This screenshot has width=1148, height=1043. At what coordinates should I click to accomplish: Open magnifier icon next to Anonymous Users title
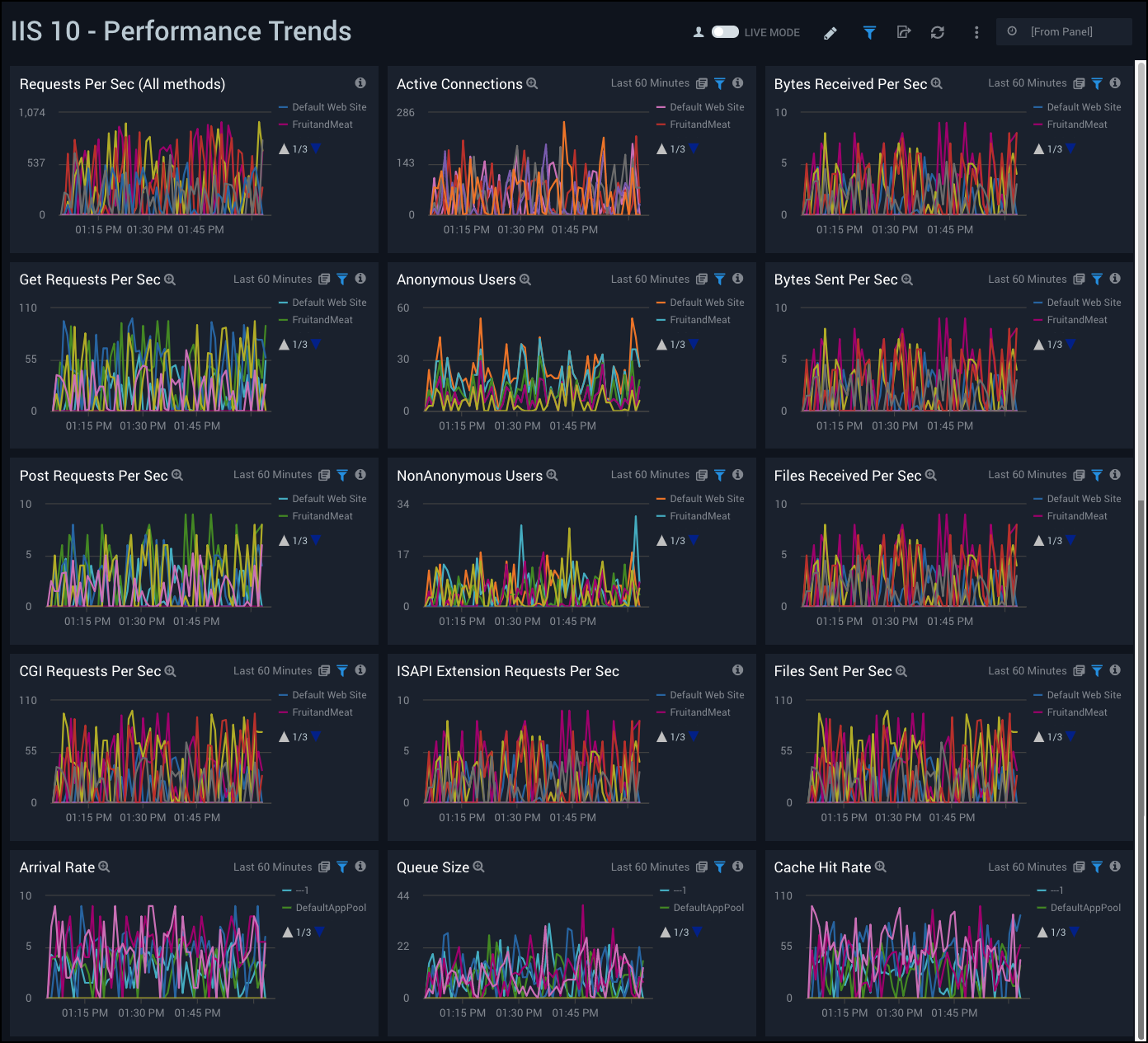pyautogui.click(x=525, y=280)
